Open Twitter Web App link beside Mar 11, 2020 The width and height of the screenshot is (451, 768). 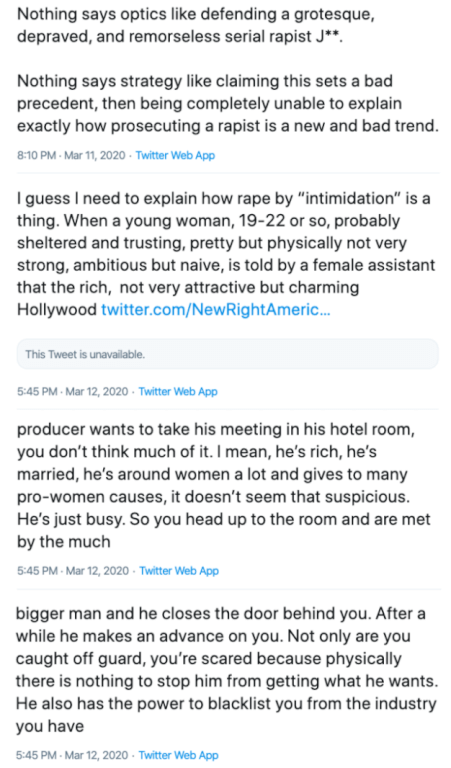[175, 155]
